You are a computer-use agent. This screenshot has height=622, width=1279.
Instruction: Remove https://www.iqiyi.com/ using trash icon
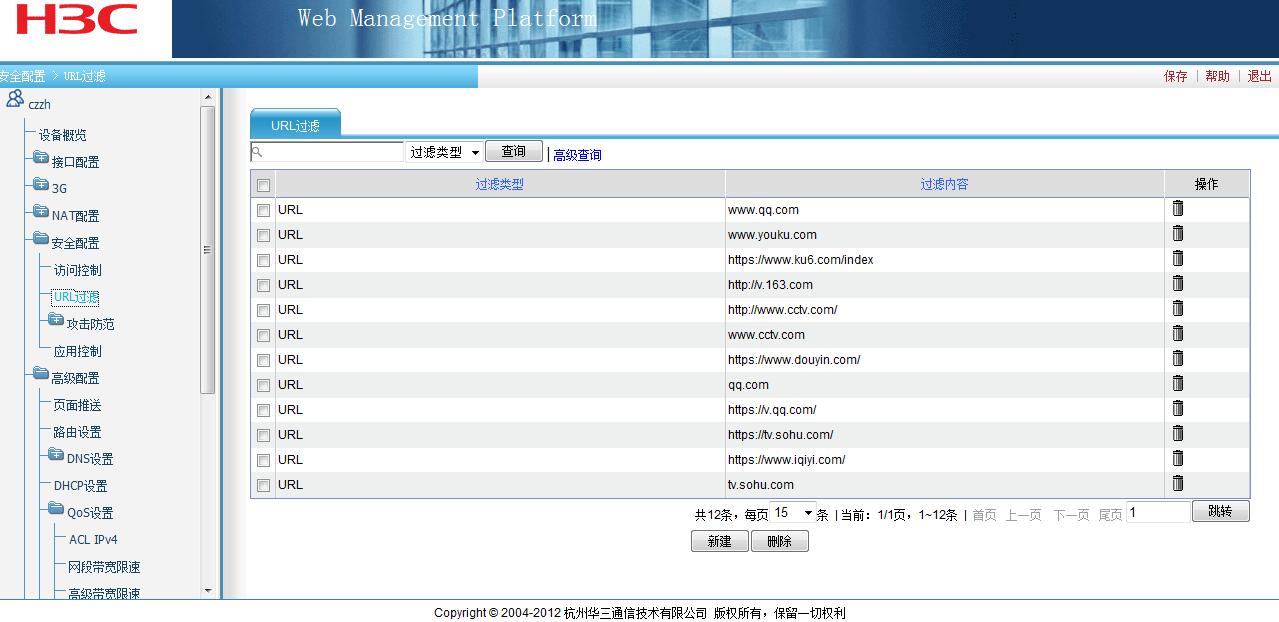tap(1178, 458)
